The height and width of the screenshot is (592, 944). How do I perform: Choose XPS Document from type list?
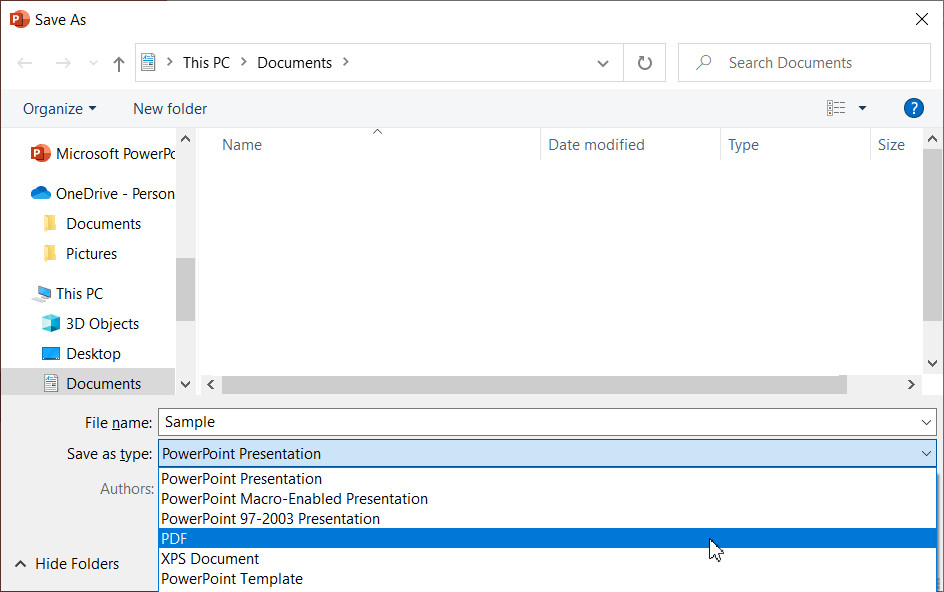(x=547, y=558)
